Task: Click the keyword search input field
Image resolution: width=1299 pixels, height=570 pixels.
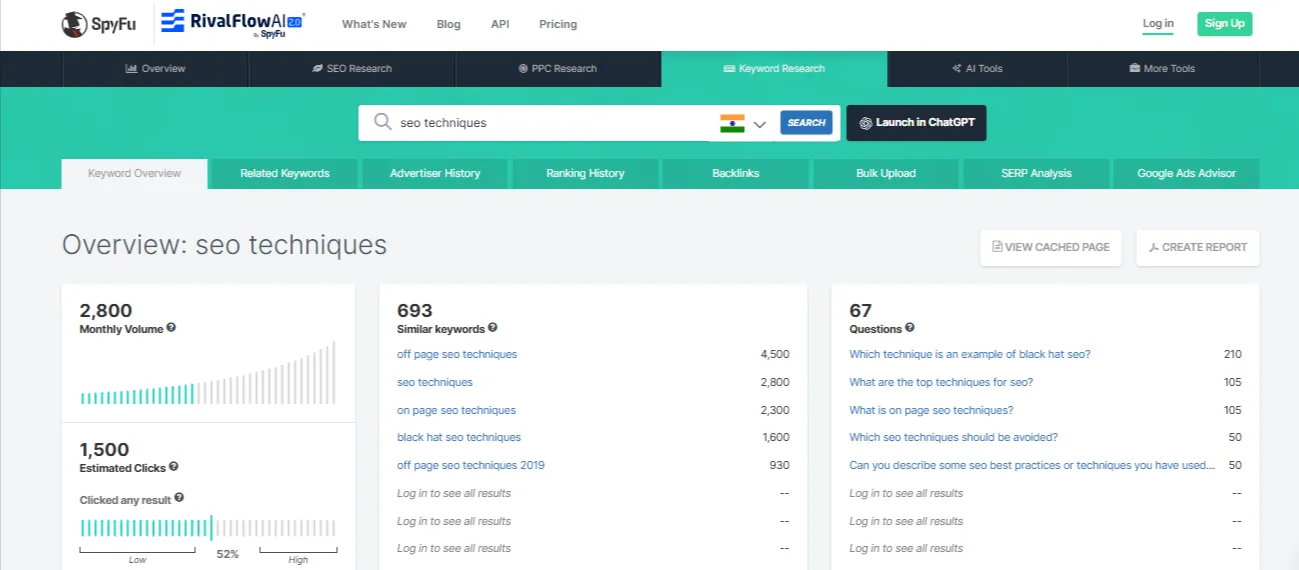Action: tap(550, 123)
